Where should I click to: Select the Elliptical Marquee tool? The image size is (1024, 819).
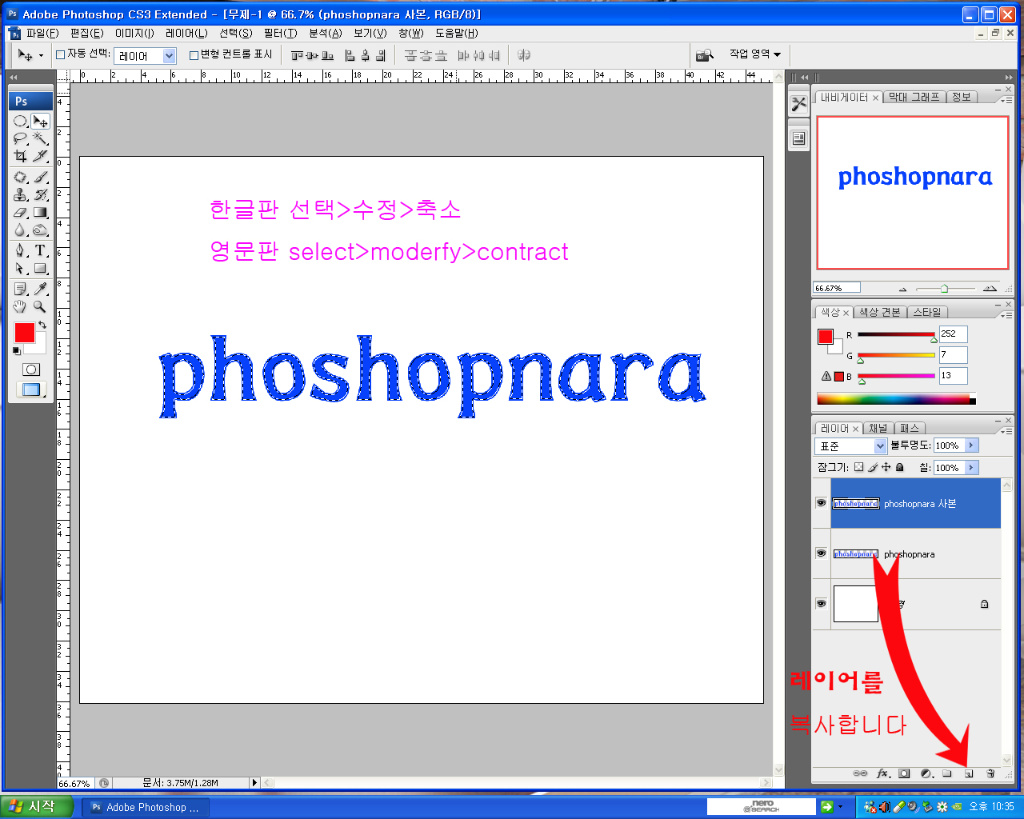click(x=20, y=121)
